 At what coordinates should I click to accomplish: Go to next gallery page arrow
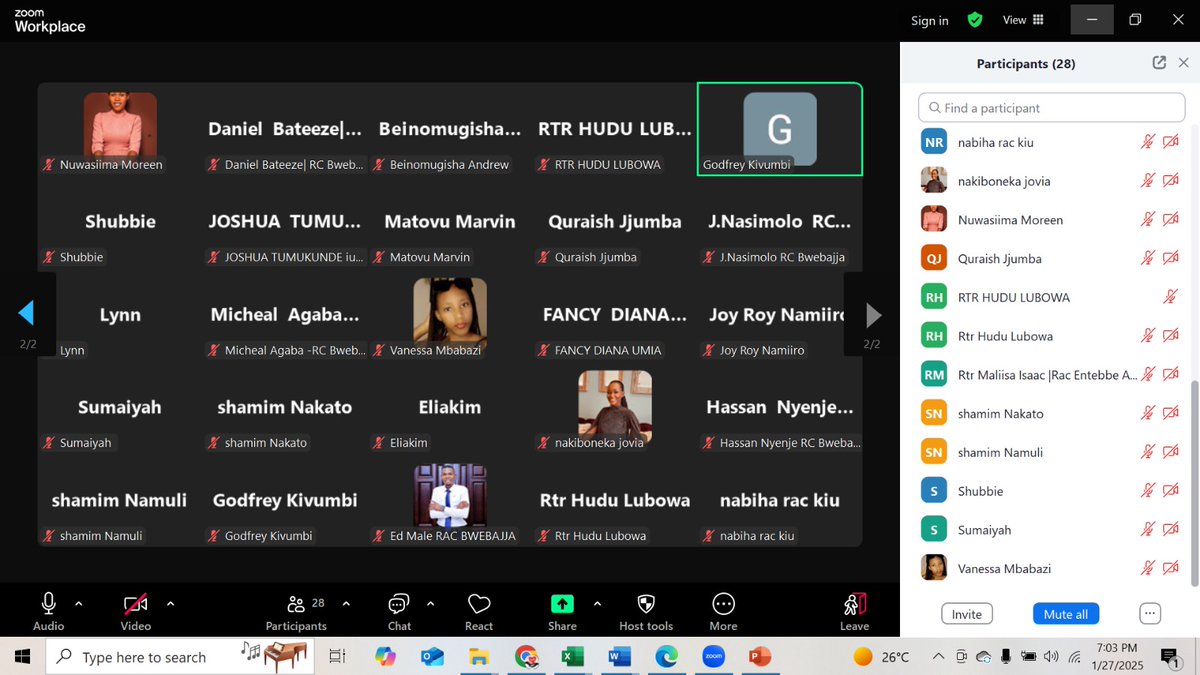(x=873, y=315)
